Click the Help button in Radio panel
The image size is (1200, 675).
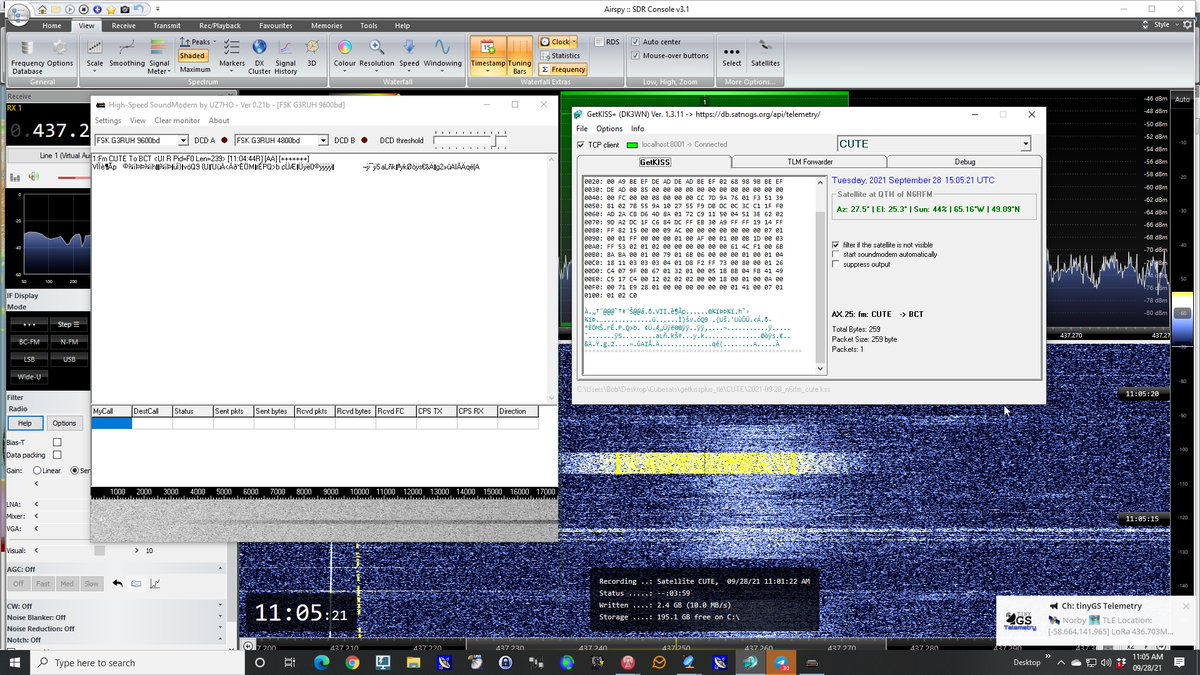[25, 423]
